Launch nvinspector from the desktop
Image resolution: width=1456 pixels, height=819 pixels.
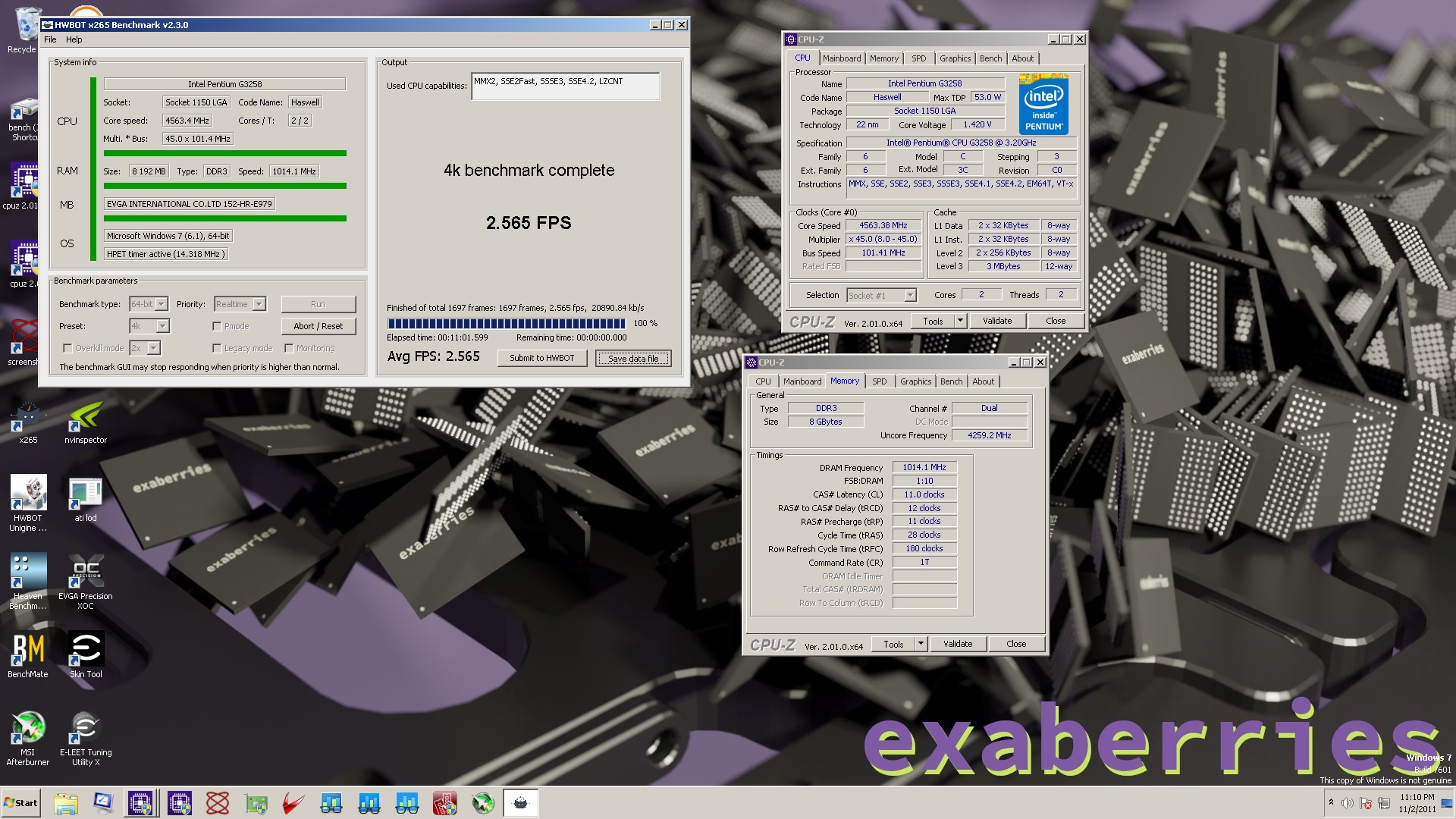coord(86,423)
